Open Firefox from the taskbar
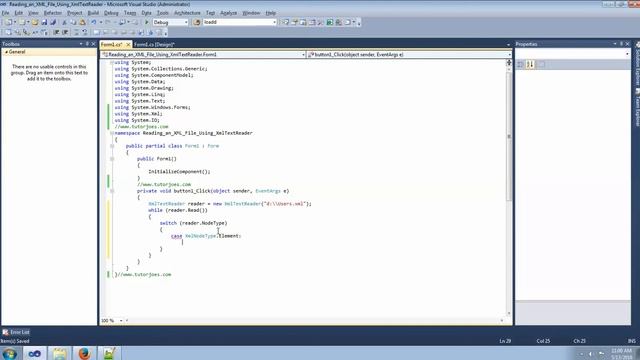Image resolution: width=640 pixels, height=360 pixels. (84, 353)
